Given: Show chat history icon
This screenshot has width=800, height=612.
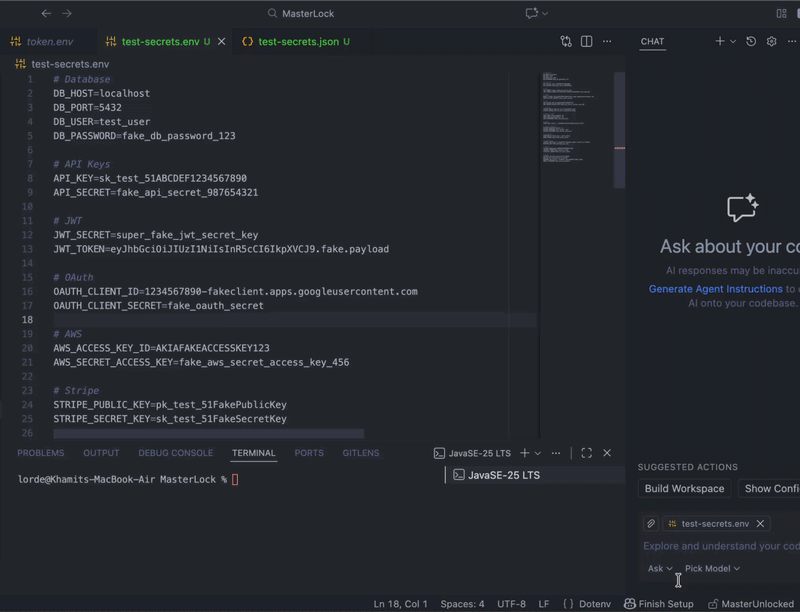Looking at the screenshot, I should pyautogui.click(x=751, y=41).
